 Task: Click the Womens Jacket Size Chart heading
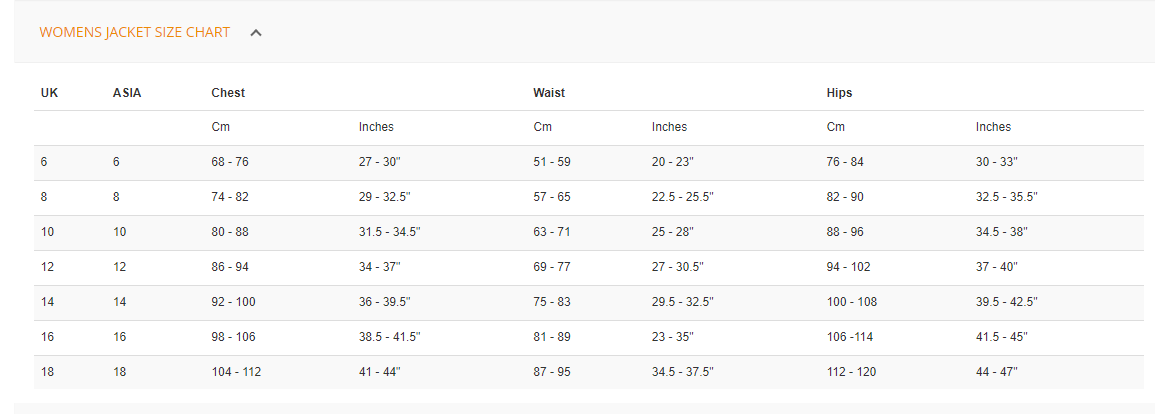click(x=134, y=32)
